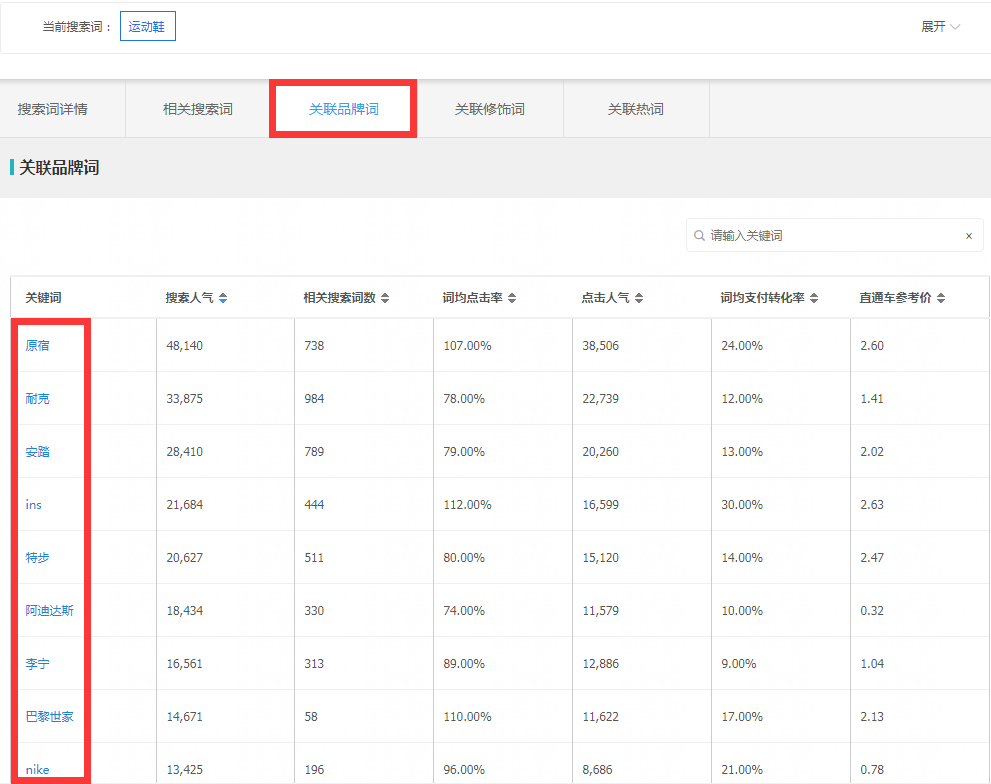
Task: Click the 2.63 reference price cell
Action: pos(872,505)
